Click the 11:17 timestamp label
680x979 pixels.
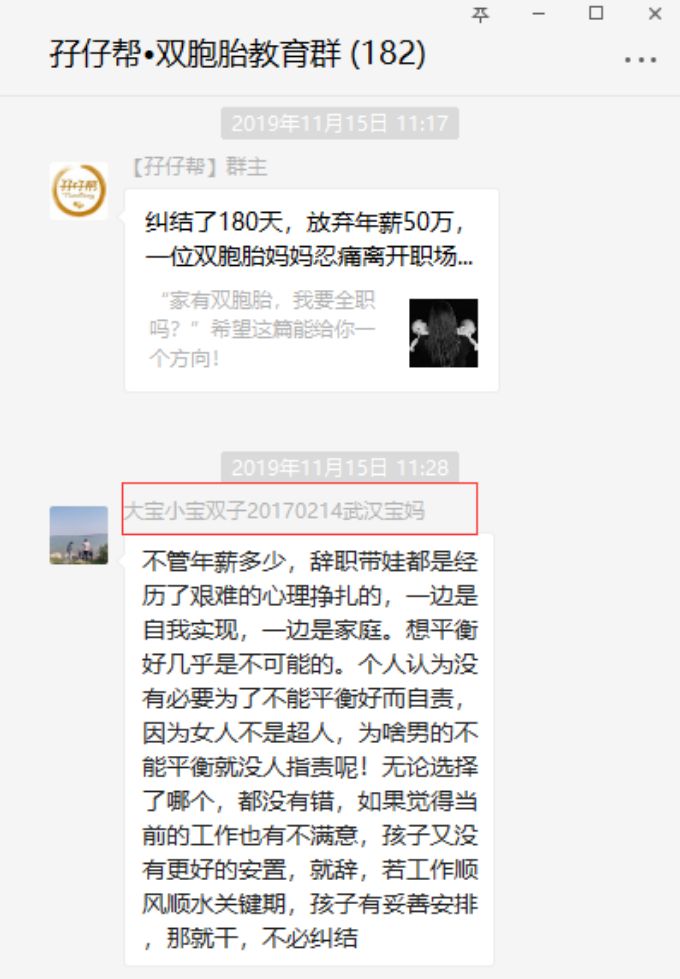340,123
